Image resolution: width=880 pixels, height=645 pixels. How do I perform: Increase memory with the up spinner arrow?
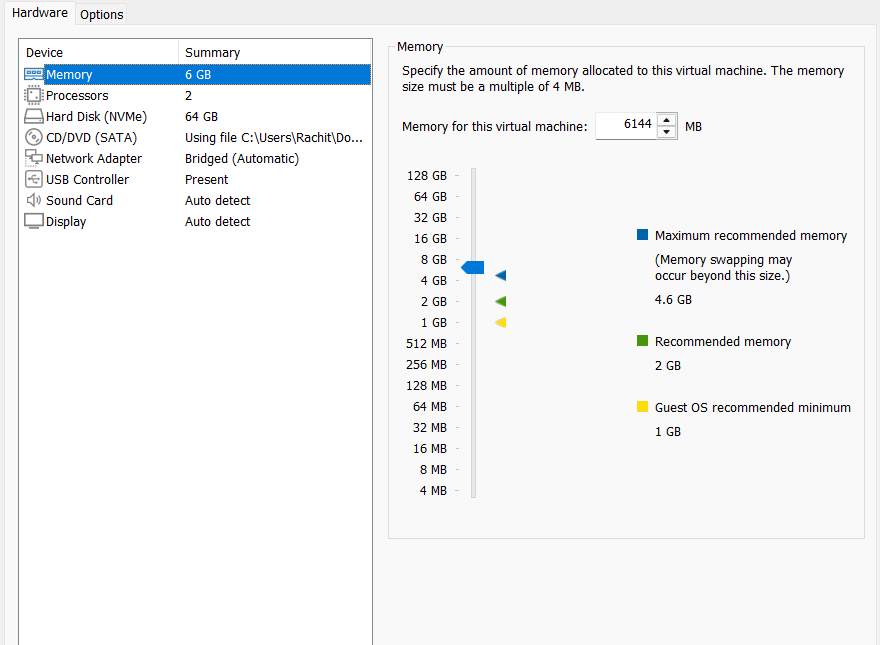[666, 120]
